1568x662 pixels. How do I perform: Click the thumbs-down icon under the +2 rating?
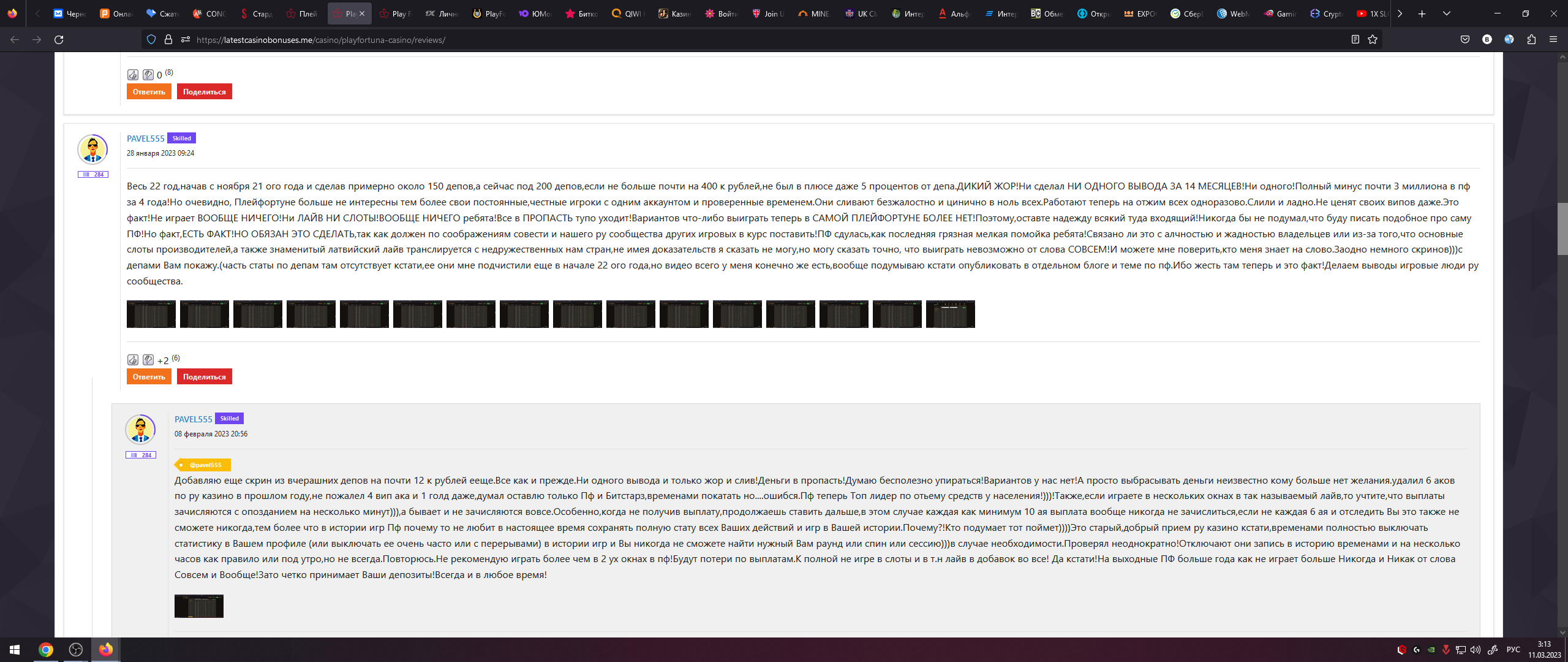[x=148, y=360]
